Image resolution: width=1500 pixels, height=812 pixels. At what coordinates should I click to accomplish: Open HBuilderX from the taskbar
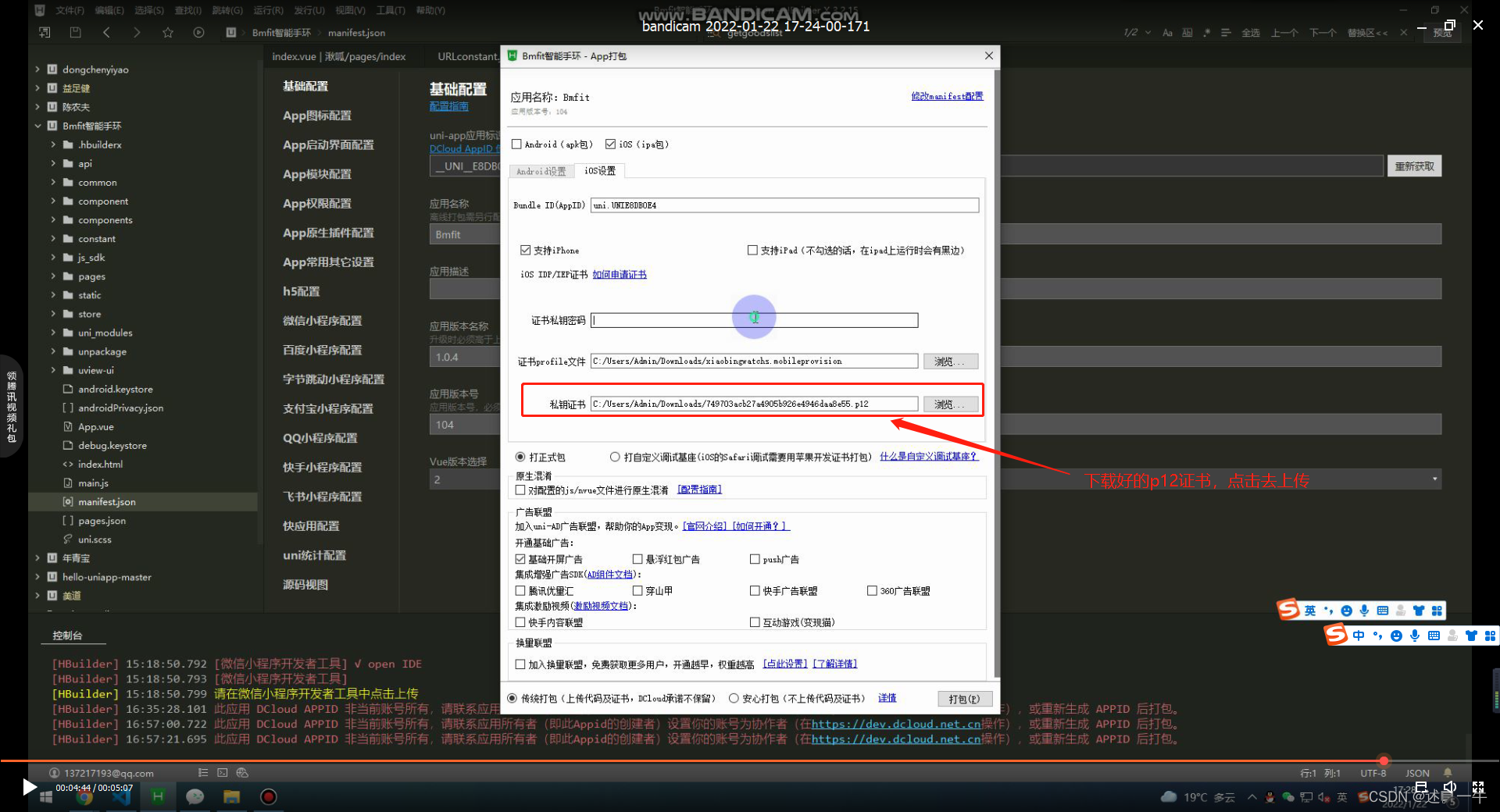pyautogui.click(x=158, y=796)
